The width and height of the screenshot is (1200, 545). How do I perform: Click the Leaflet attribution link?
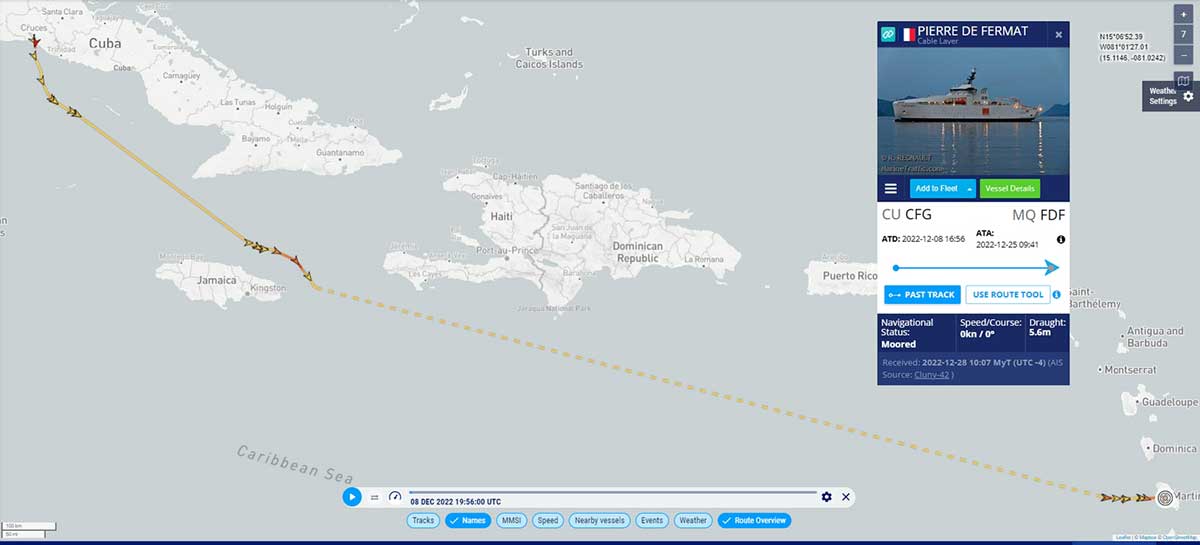(x=1124, y=538)
